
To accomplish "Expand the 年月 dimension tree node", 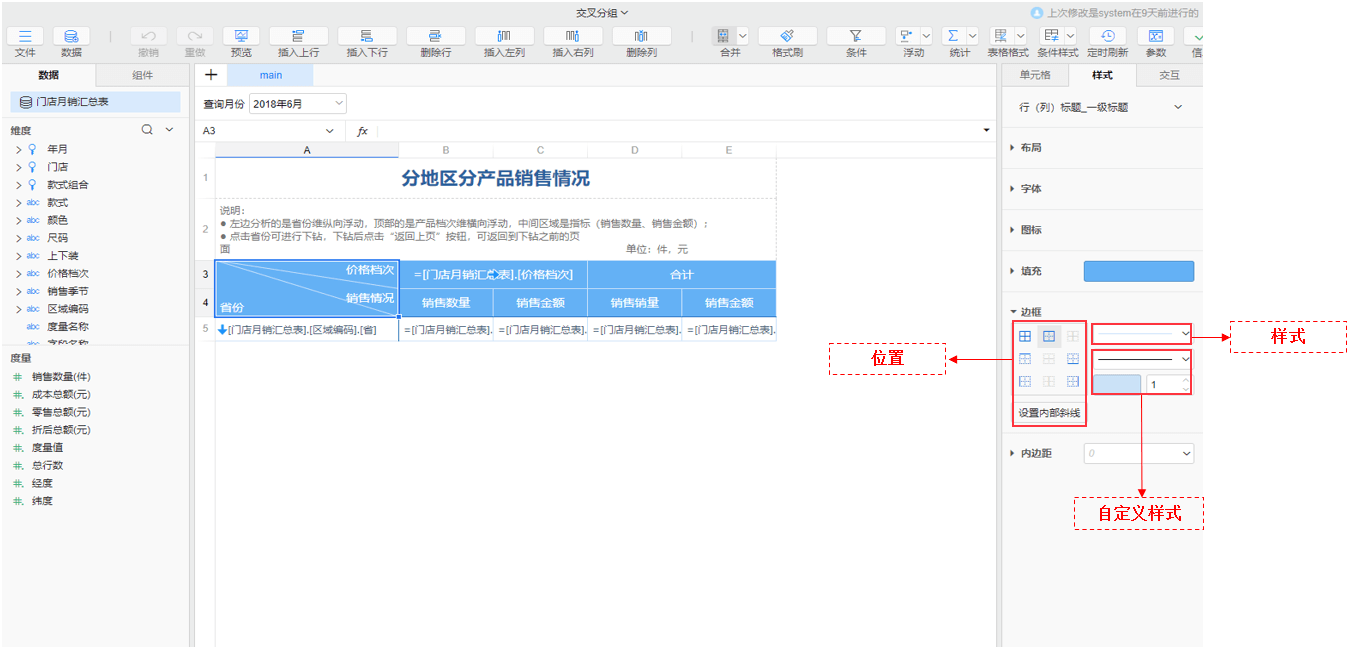I will coord(18,149).
